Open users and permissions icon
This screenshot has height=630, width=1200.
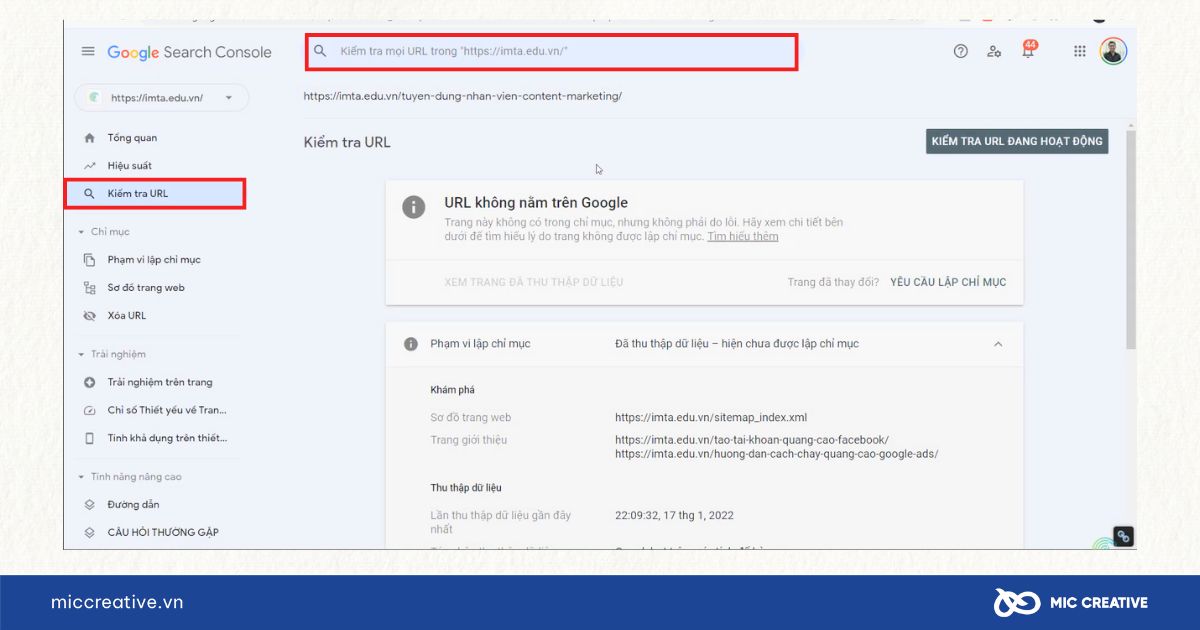[994, 51]
